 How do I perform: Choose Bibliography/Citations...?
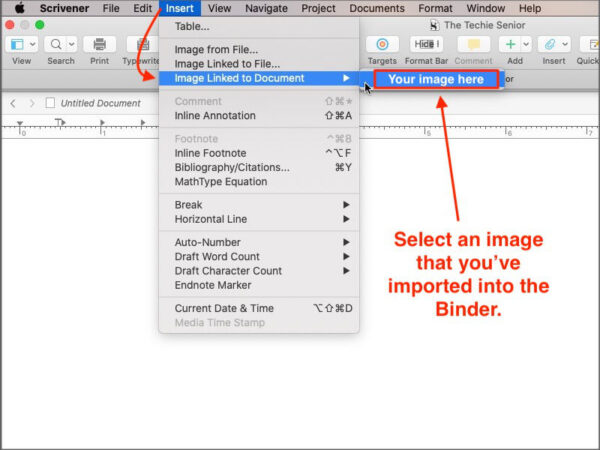[x=259, y=168]
